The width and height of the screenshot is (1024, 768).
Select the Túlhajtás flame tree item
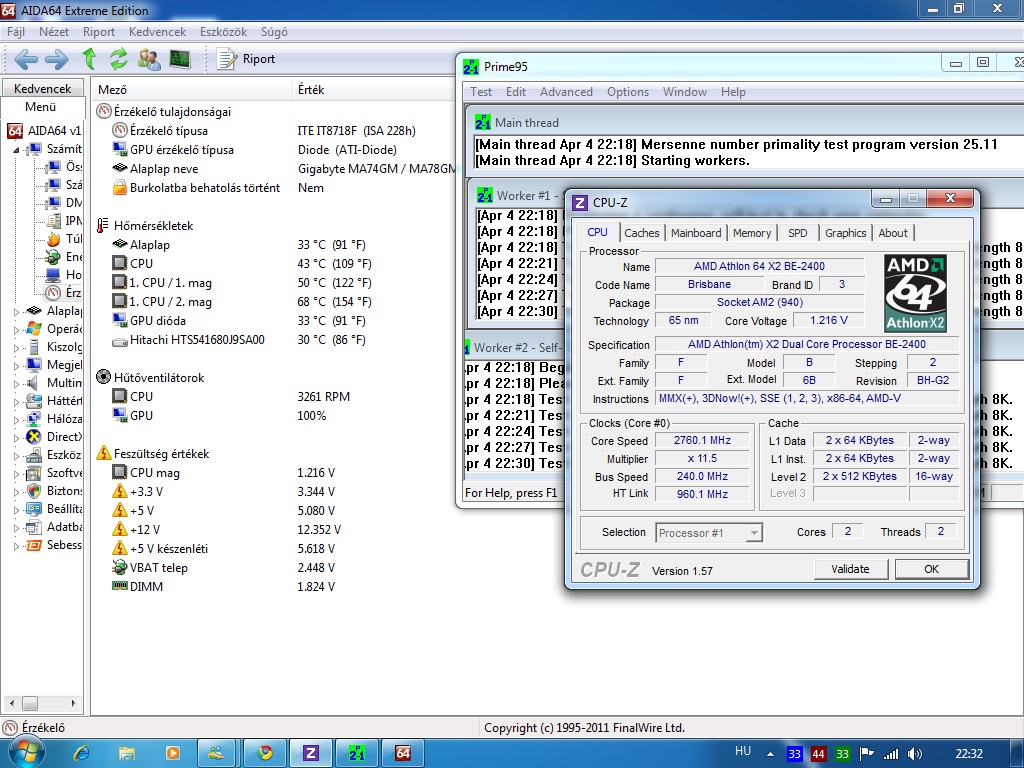click(x=63, y=239)
